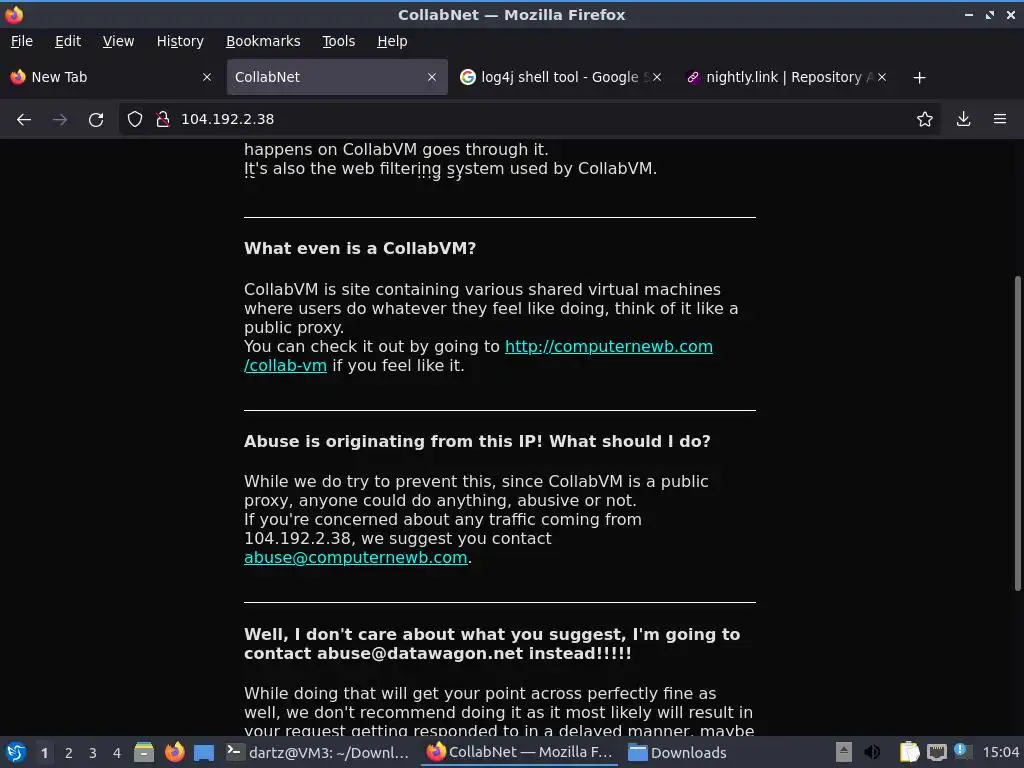Open the Edit menu
The width and height of the screenshot is (1024, 768).
(x=68, y=41)
